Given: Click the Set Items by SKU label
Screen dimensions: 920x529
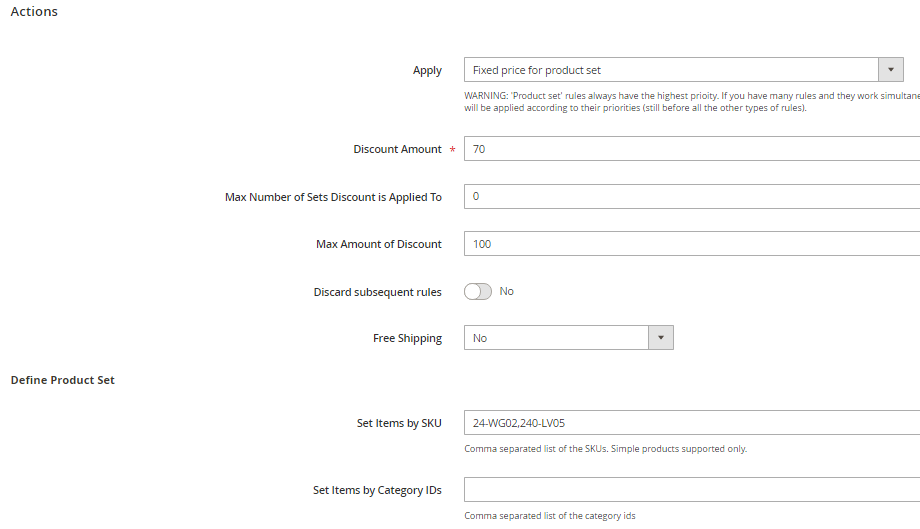Looking at the screenshot, I should click(x=399, y=424).
